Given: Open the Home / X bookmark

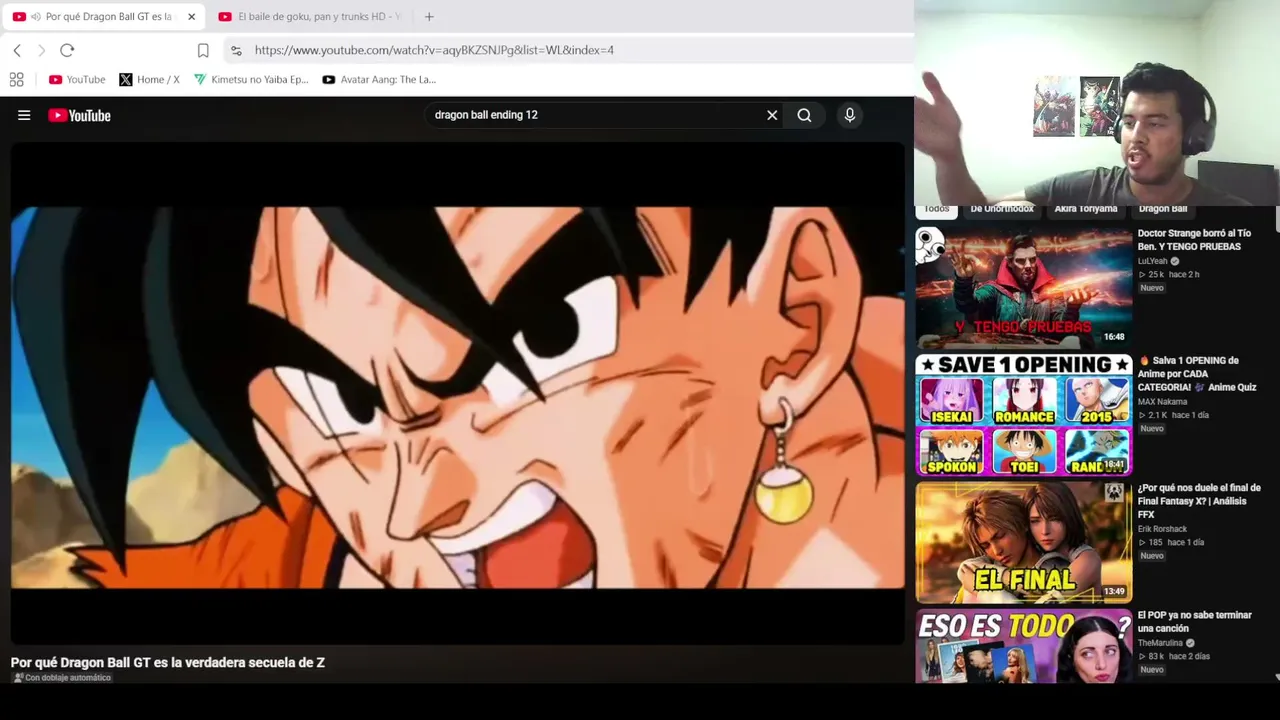Looking at the screenshot, I should tap(150, 79).
